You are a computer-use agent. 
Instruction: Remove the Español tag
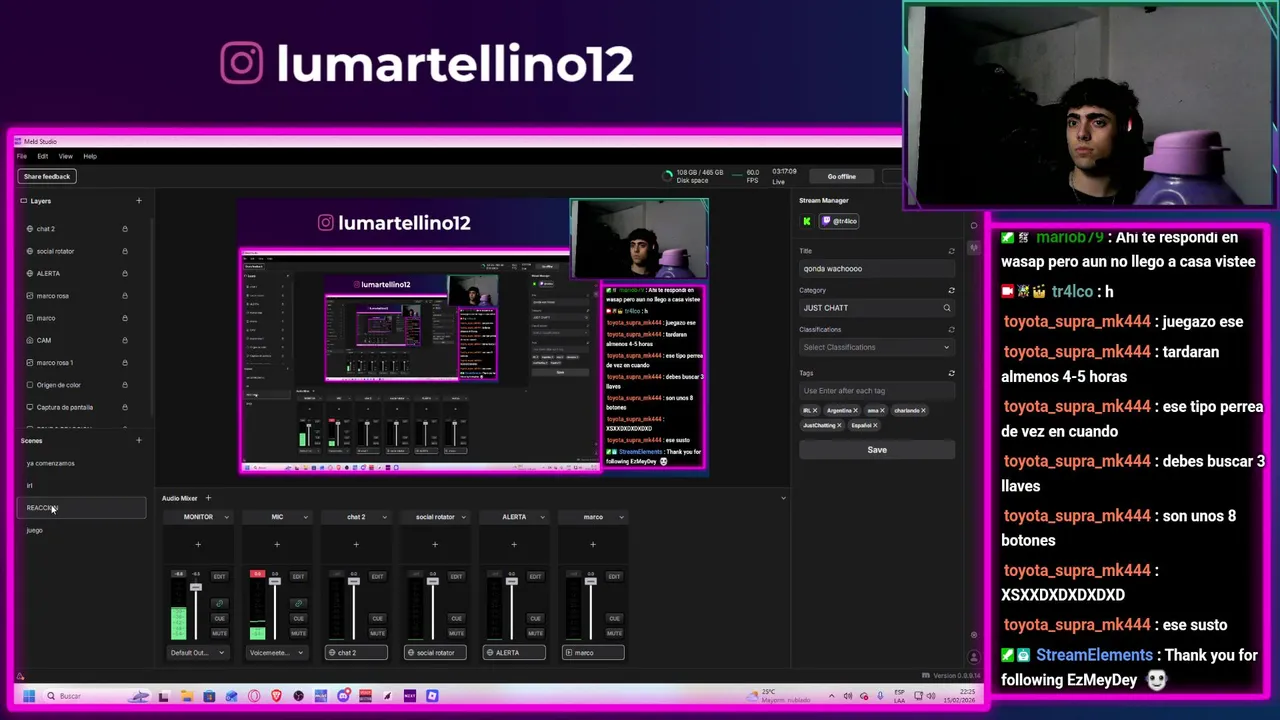coord(875,425)
